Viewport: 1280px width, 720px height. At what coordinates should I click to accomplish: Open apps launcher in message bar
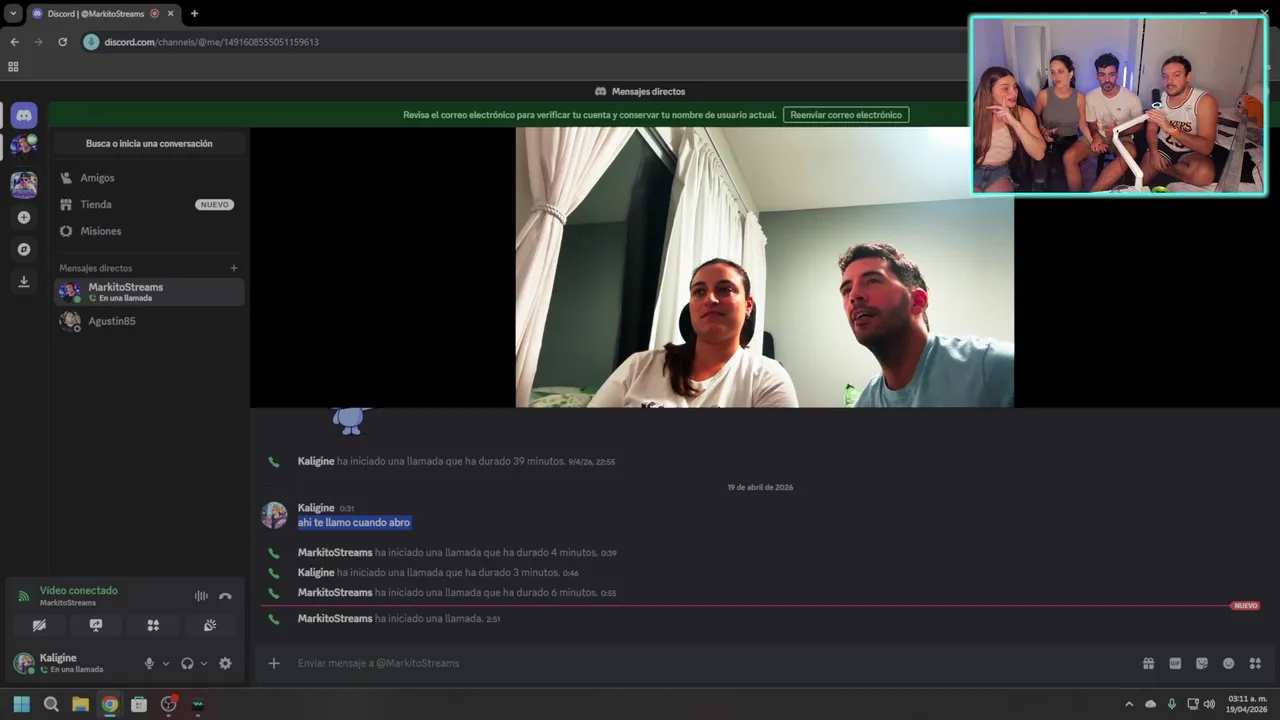(1255, 663)
